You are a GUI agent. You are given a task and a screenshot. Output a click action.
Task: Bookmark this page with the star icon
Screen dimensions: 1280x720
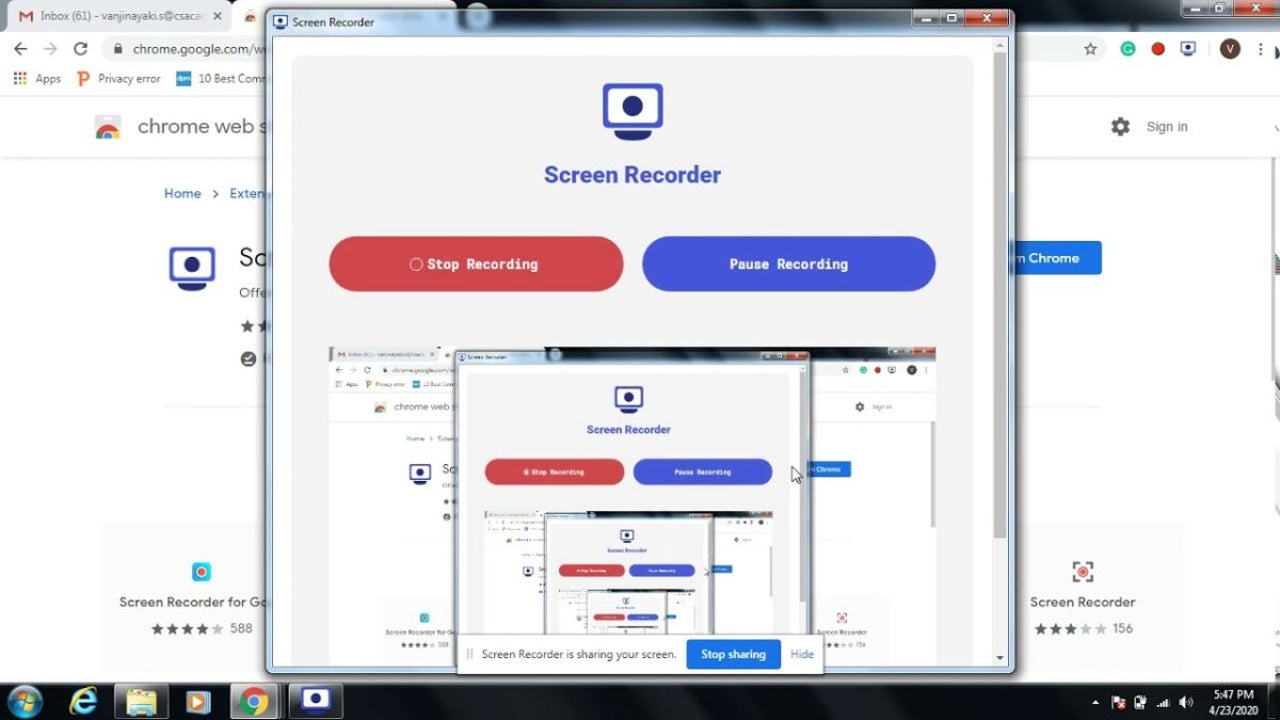(1090, 48)
